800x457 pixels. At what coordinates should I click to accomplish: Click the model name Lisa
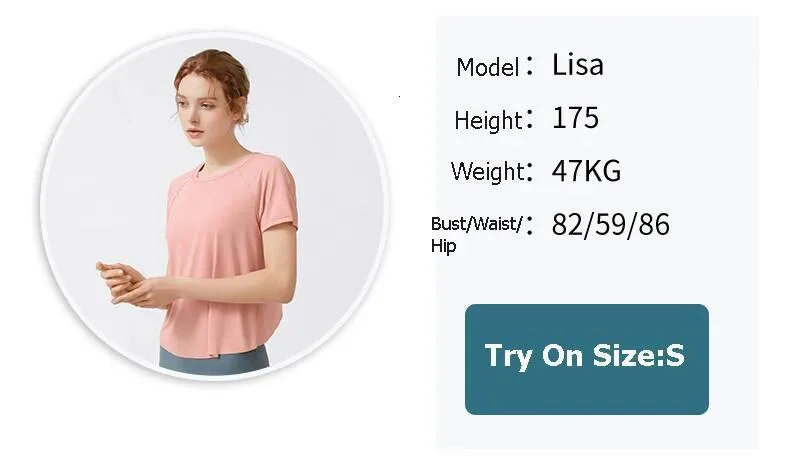point(578,65)
